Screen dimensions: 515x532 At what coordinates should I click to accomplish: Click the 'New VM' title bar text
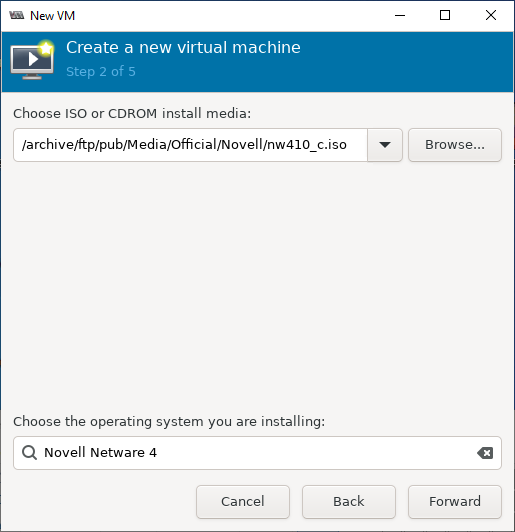coord(53,16)
